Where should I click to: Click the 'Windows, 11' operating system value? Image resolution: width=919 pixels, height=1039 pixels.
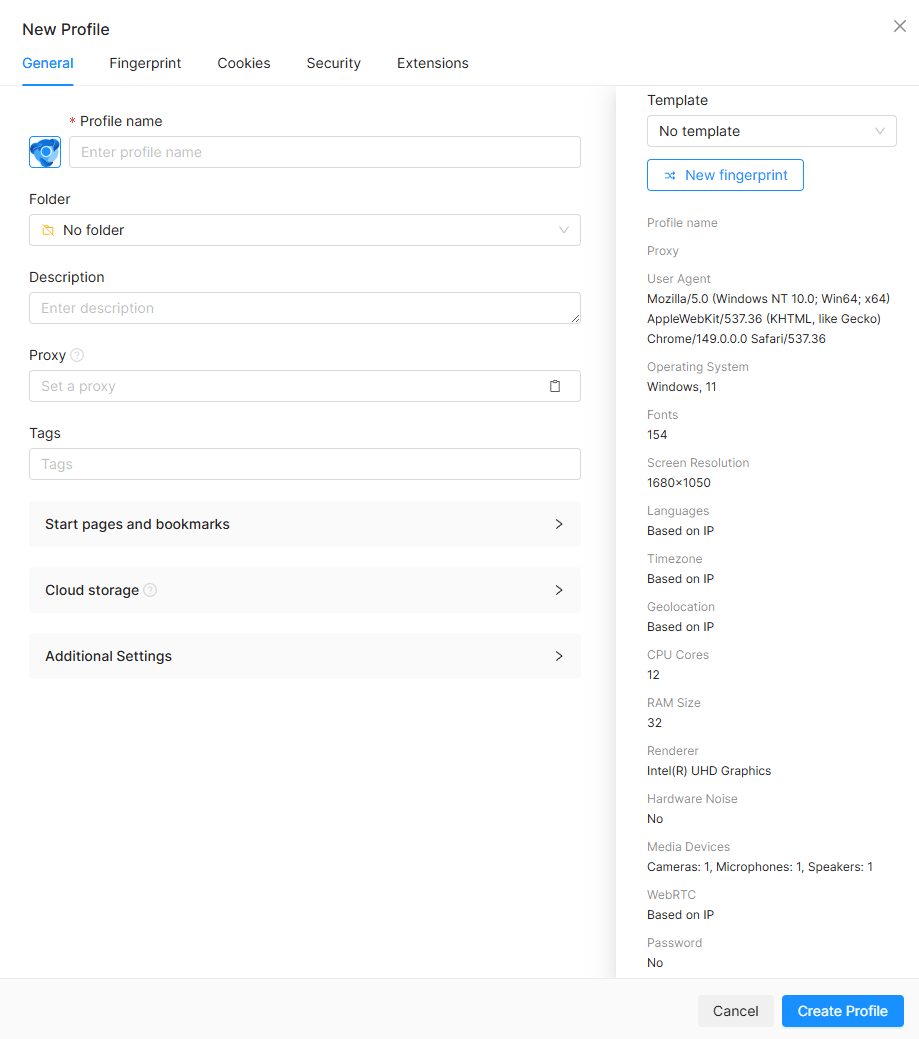[682, 387]
